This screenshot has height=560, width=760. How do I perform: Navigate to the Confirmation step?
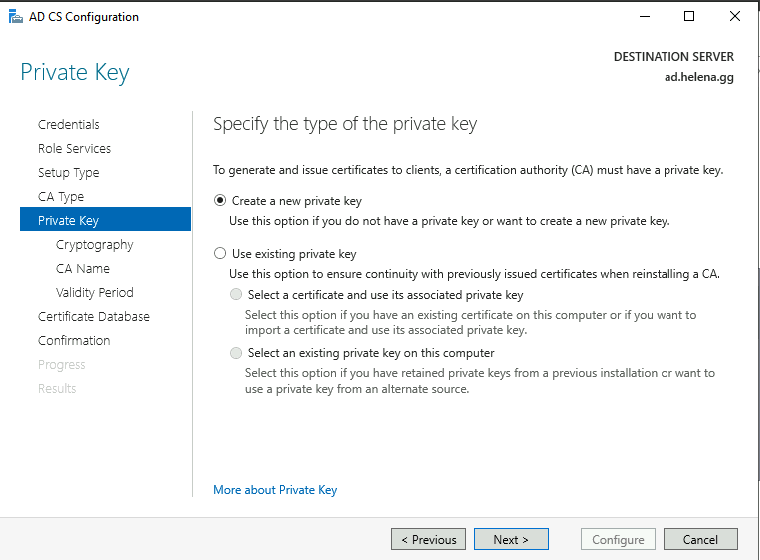pyautogui.click(x=74, y=341)
